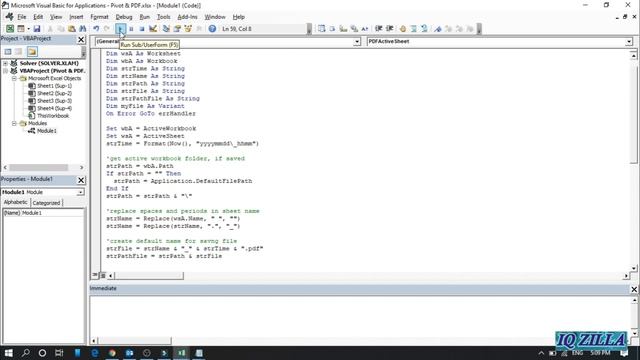Image resolution: width=640 pixels, height=360 pixels.
Task: Click the Break (pause) icon
Action: [x=131, y=29]
